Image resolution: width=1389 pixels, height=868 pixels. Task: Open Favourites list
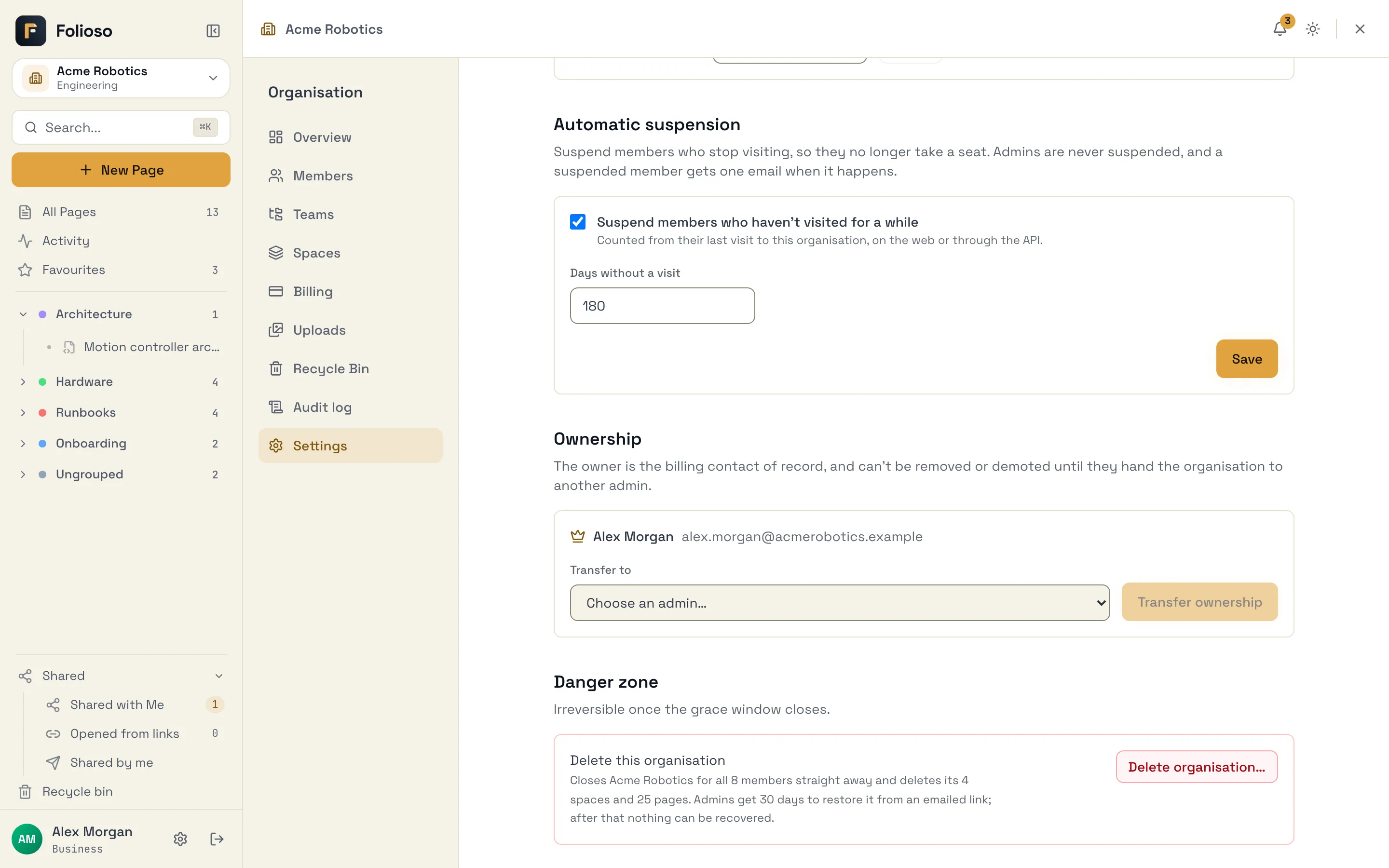tap(121, 270)
